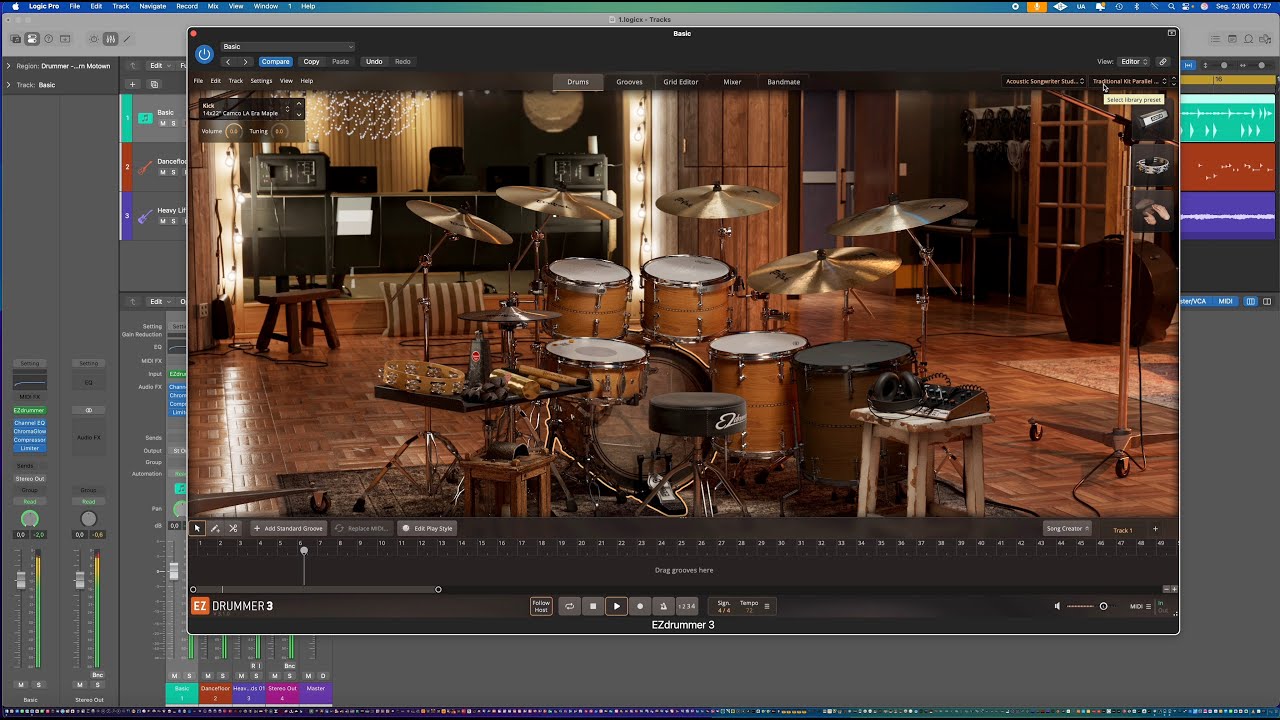Viewport: 1280px width, 720px height.
Task: Toggle the loop cycle button
Action: click(x=569, y=606)
